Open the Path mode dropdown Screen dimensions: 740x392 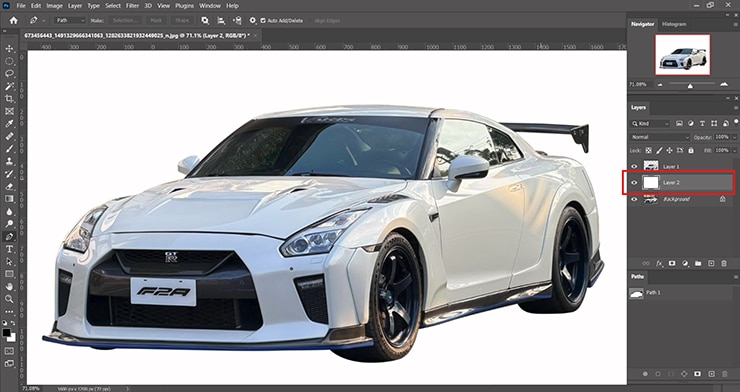[70, 20]
